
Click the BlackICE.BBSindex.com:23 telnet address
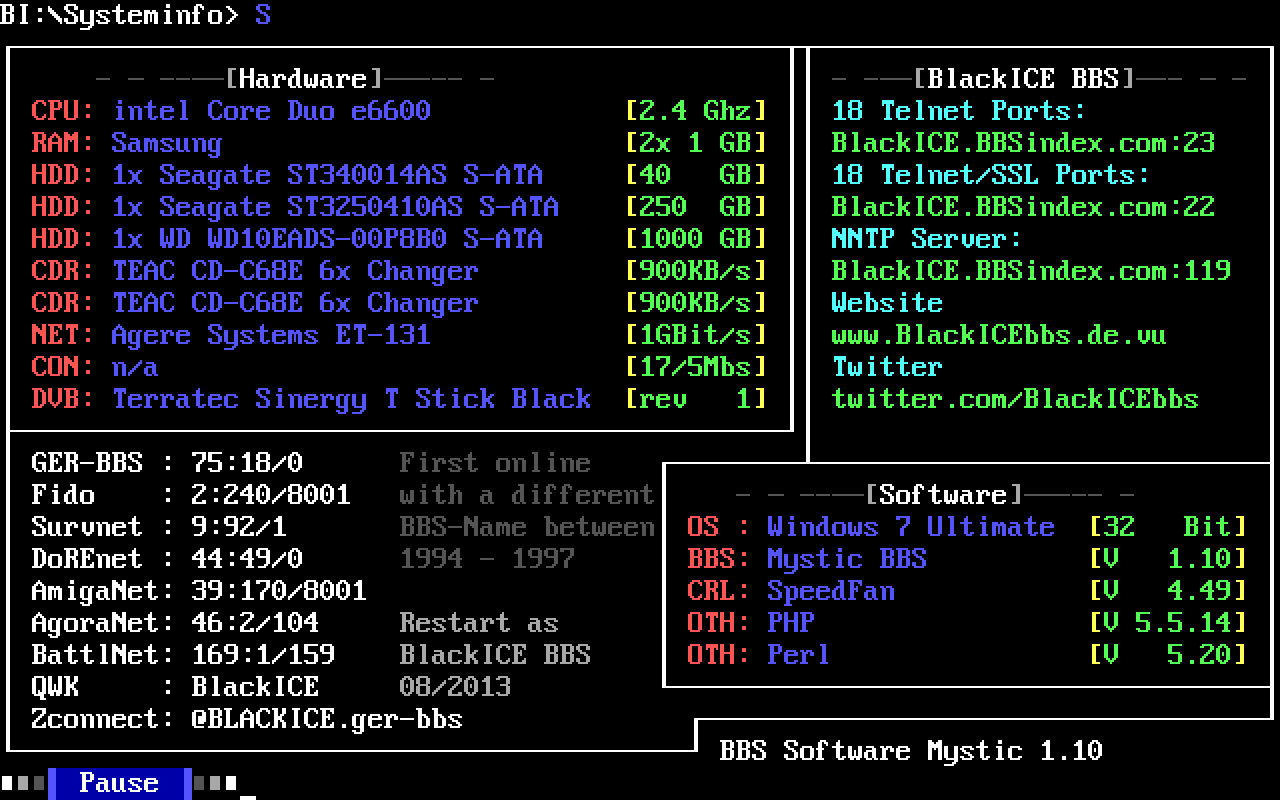(1022, 143)
